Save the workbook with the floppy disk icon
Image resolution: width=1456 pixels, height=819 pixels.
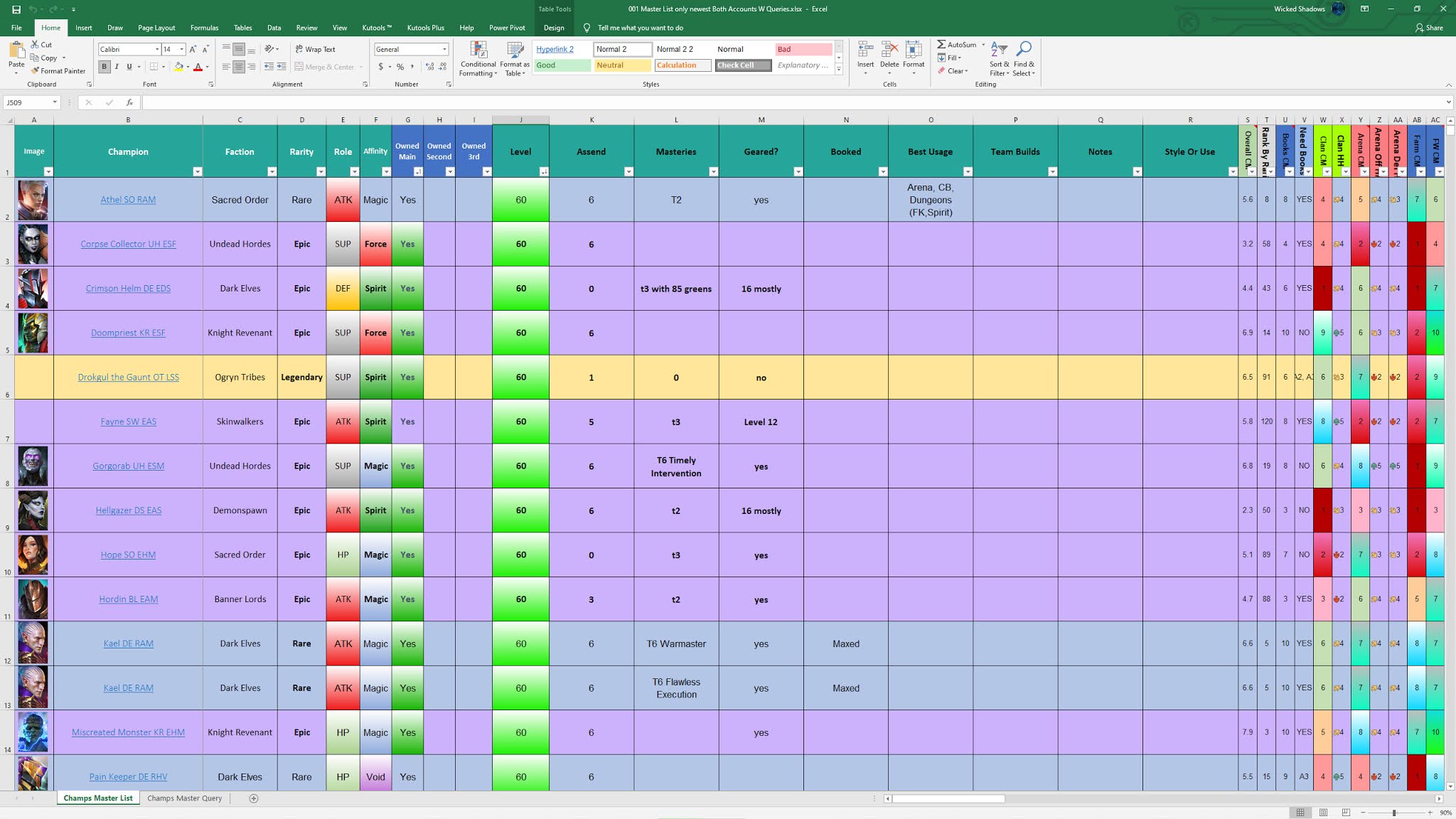pos(16,9)
